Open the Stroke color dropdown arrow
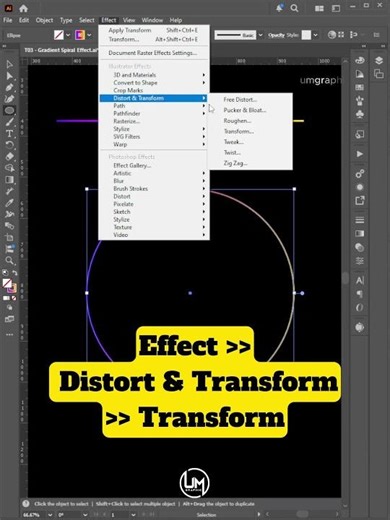This screenshot has height=520, width=390. pos(89,35)
